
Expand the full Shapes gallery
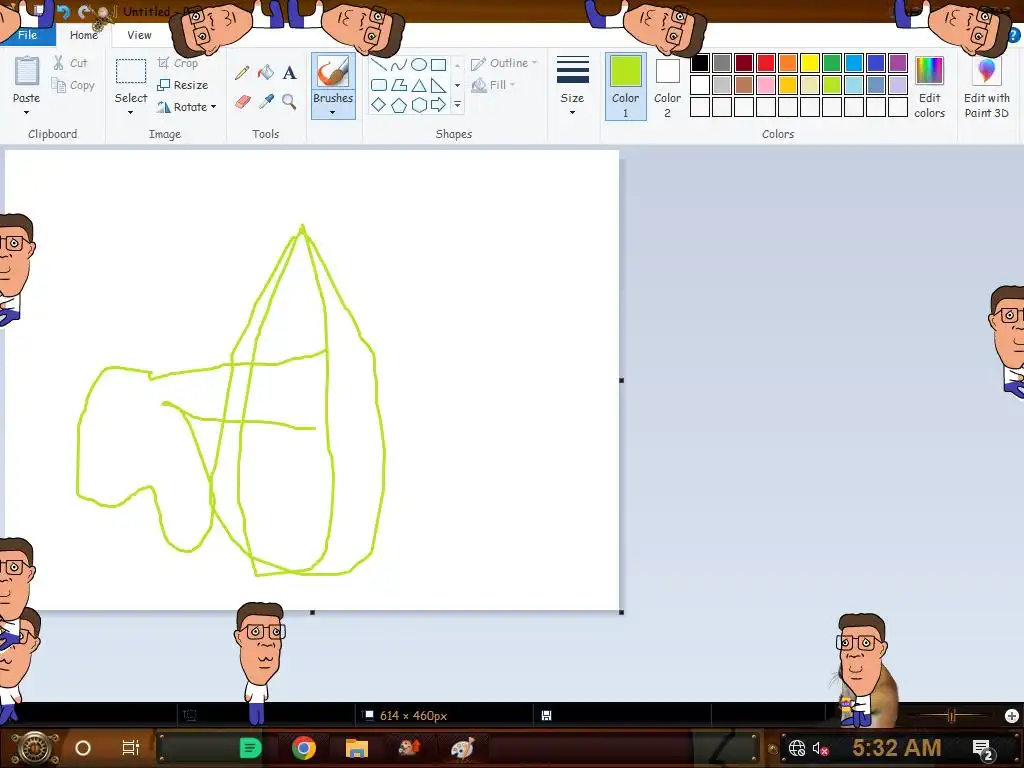[458, 104]
